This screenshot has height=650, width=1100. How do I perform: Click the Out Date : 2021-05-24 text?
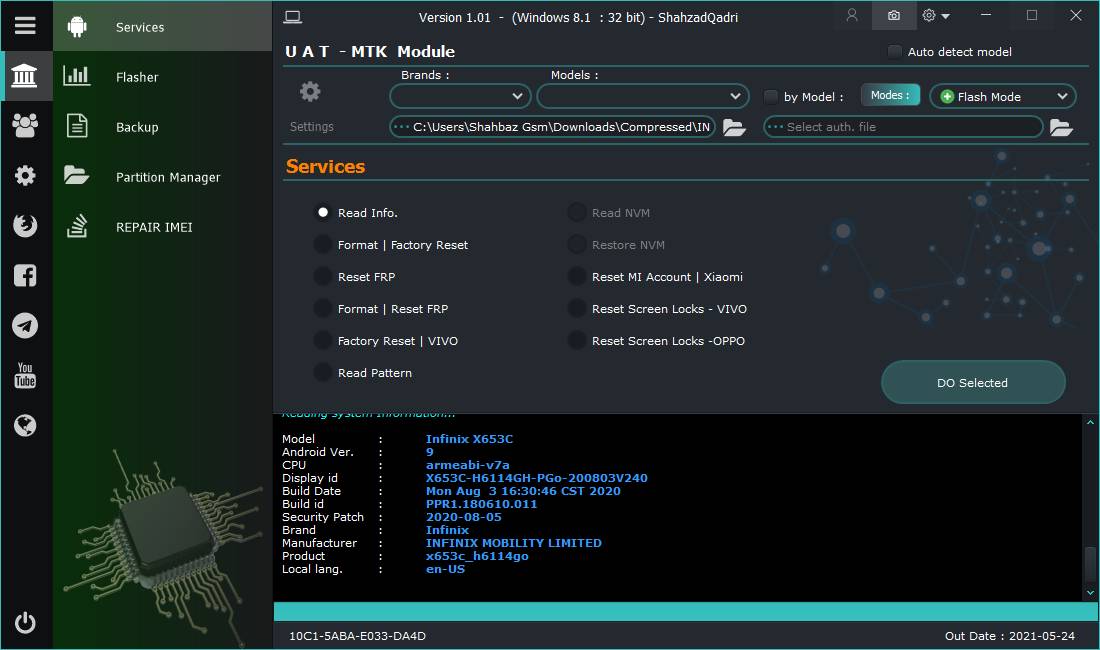[x=1010, y=636]
